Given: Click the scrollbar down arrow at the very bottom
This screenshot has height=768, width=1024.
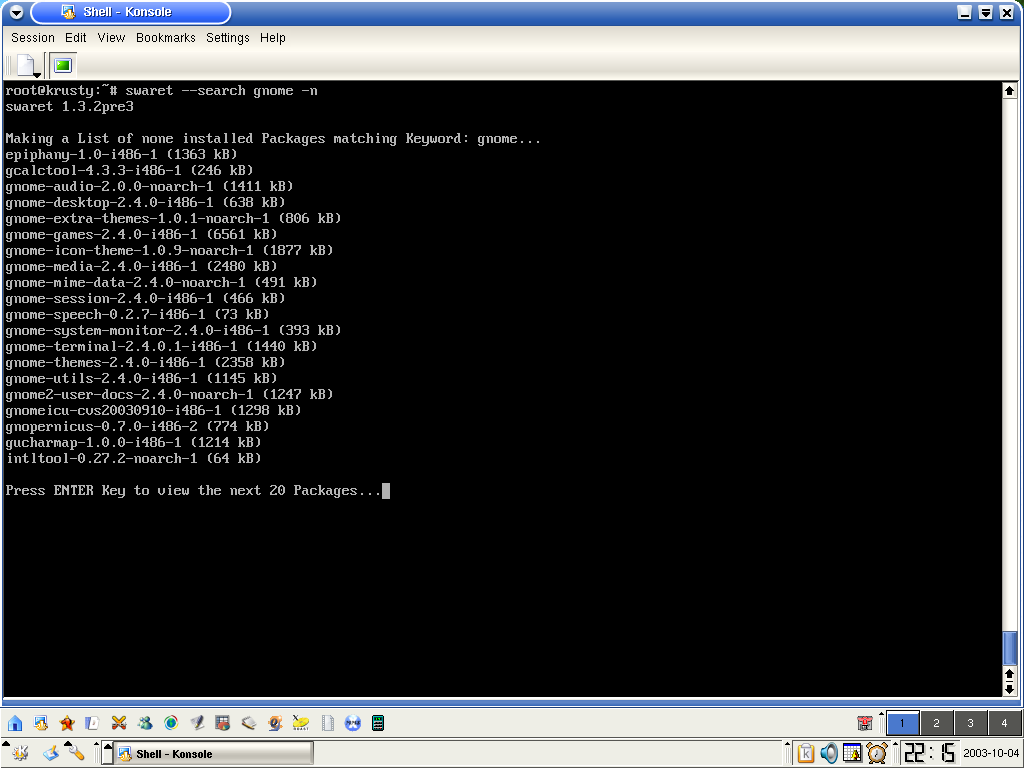Looking at the screenshot, I should point(1010,688).
